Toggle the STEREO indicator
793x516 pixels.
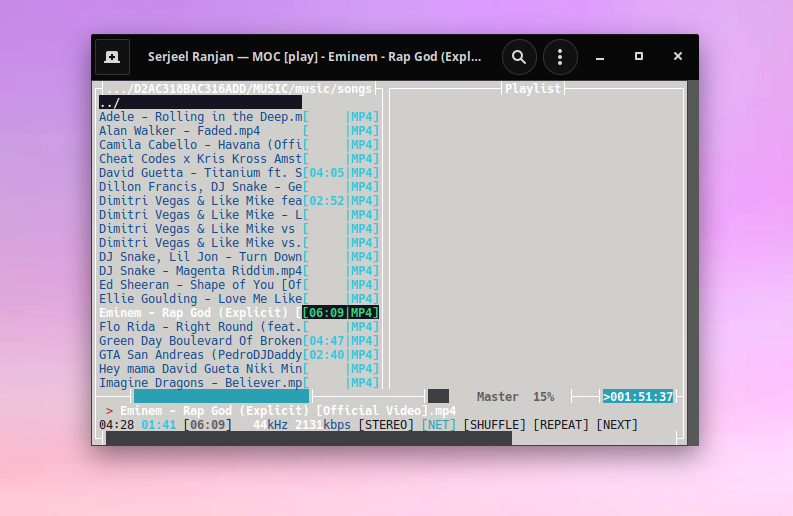point(386,424)
